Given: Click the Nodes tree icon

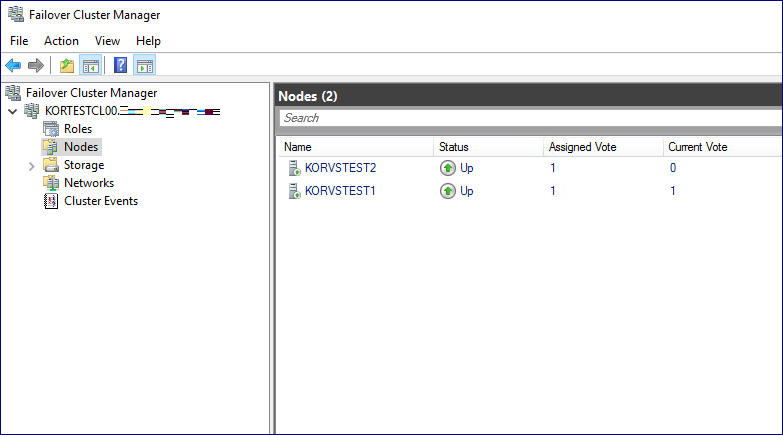Looking at the screenshot, I should pyautogui.click(x=51, y=147).
